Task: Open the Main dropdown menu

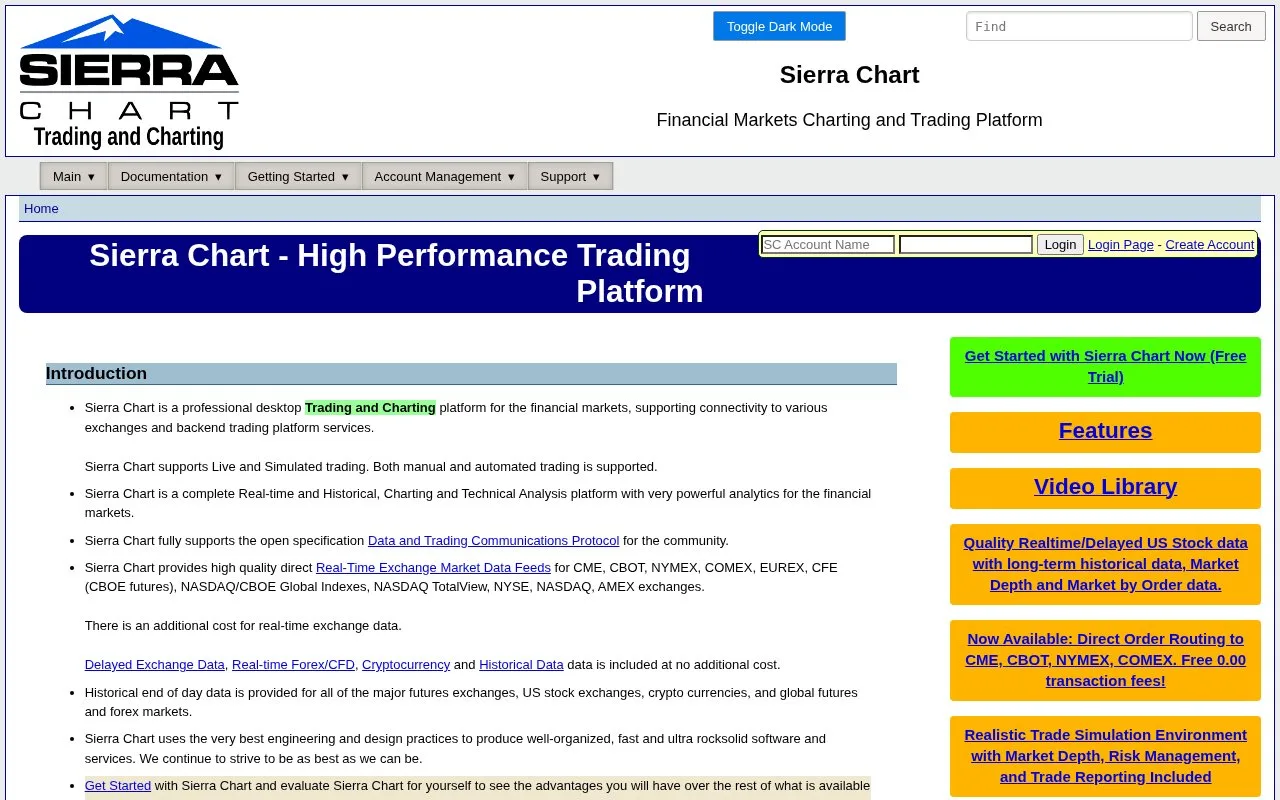Action: point(74,176)
